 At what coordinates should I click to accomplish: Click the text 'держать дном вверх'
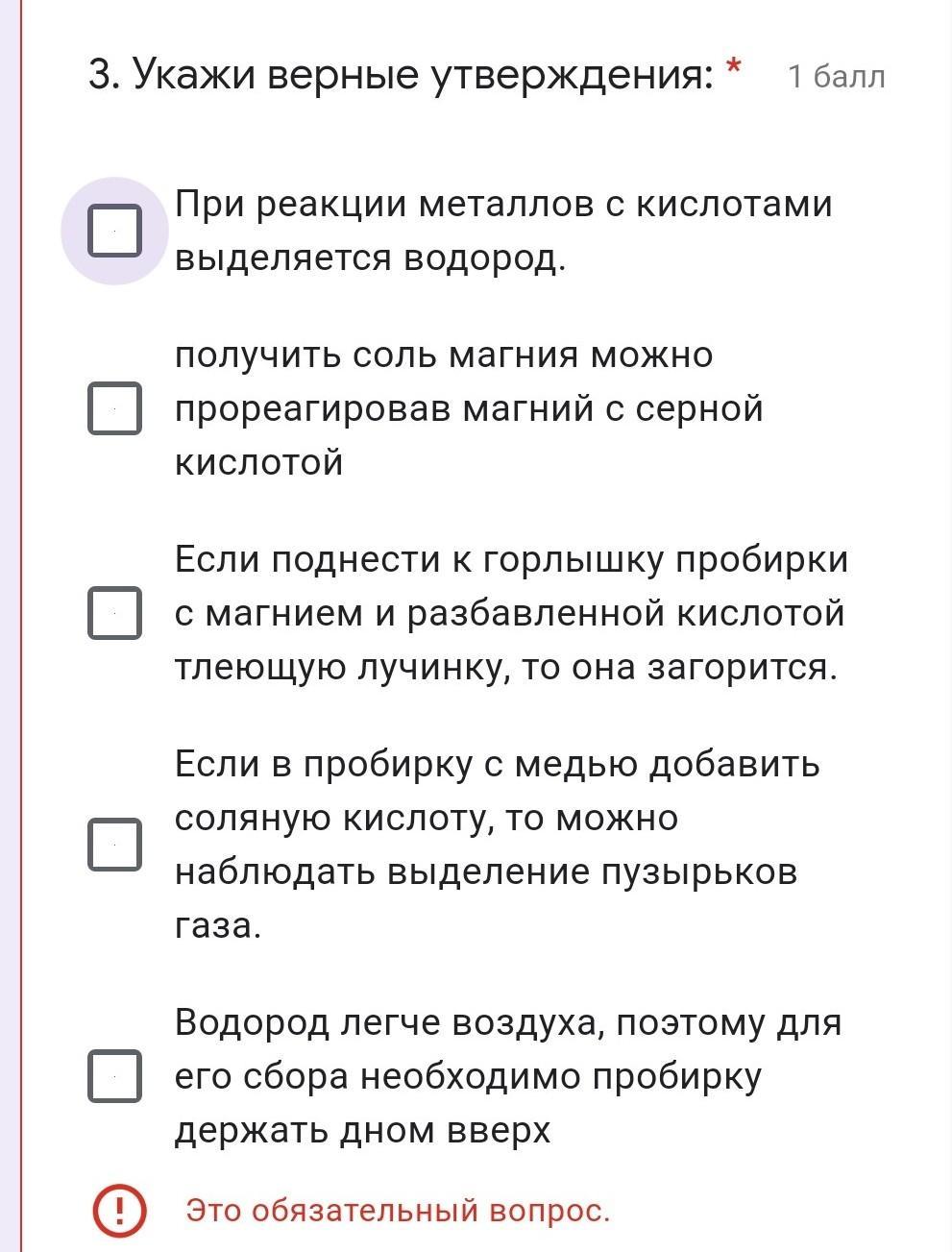click(x=363, y=1131)
